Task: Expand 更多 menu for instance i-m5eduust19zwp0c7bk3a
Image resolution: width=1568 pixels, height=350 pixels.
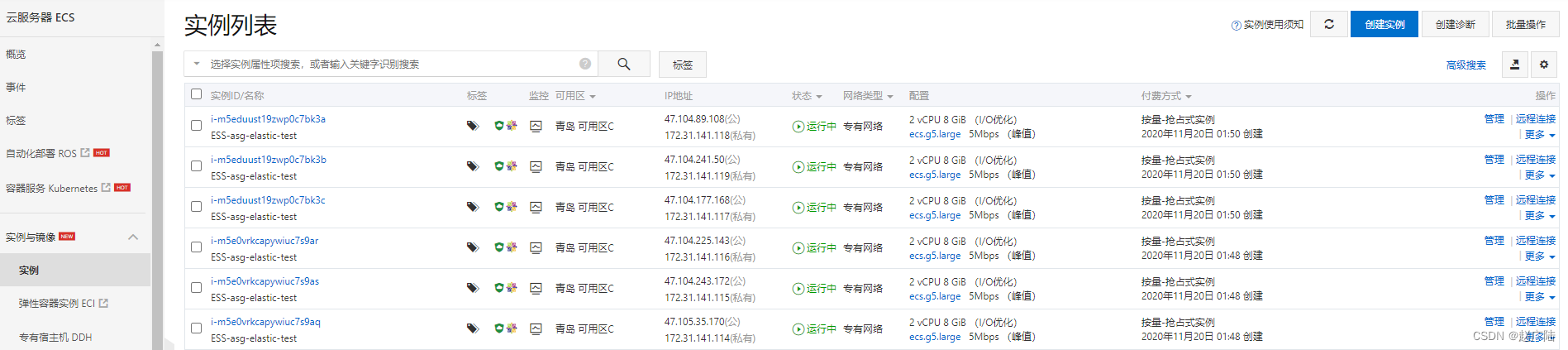Action: point(1540,135)
